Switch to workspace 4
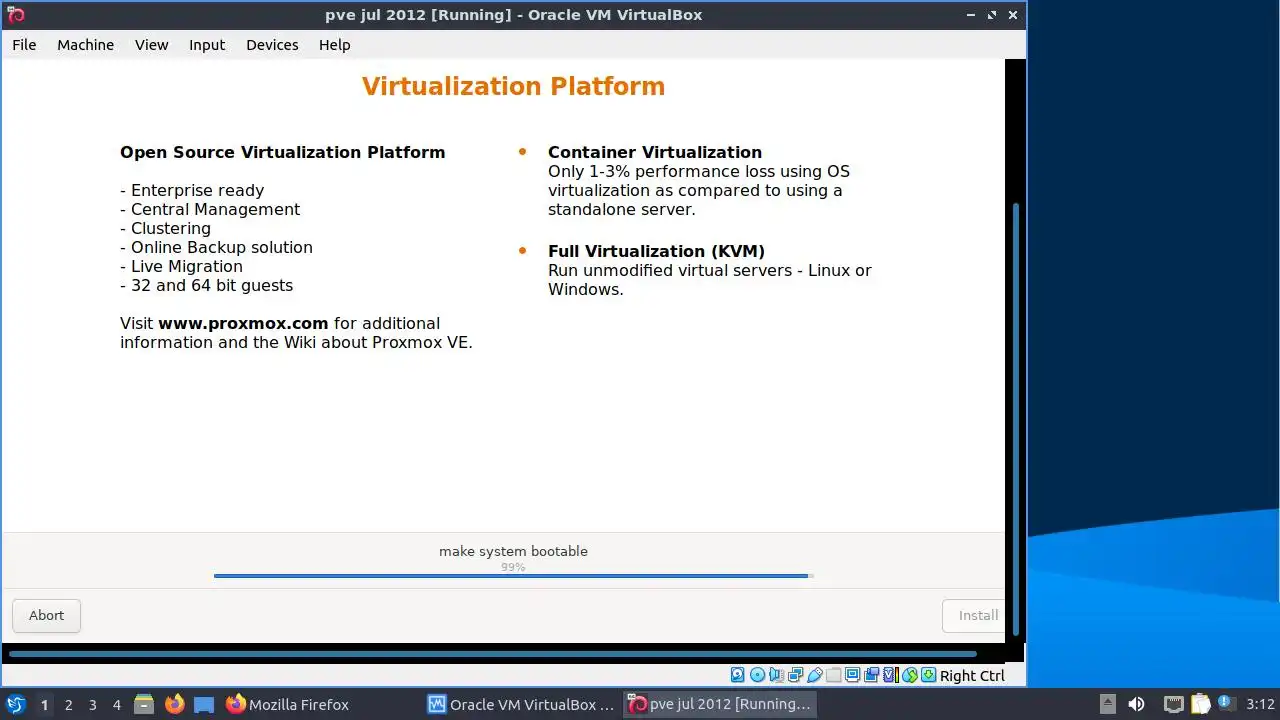The width and height of the screenshot is (1280, 720). [116, 704]
